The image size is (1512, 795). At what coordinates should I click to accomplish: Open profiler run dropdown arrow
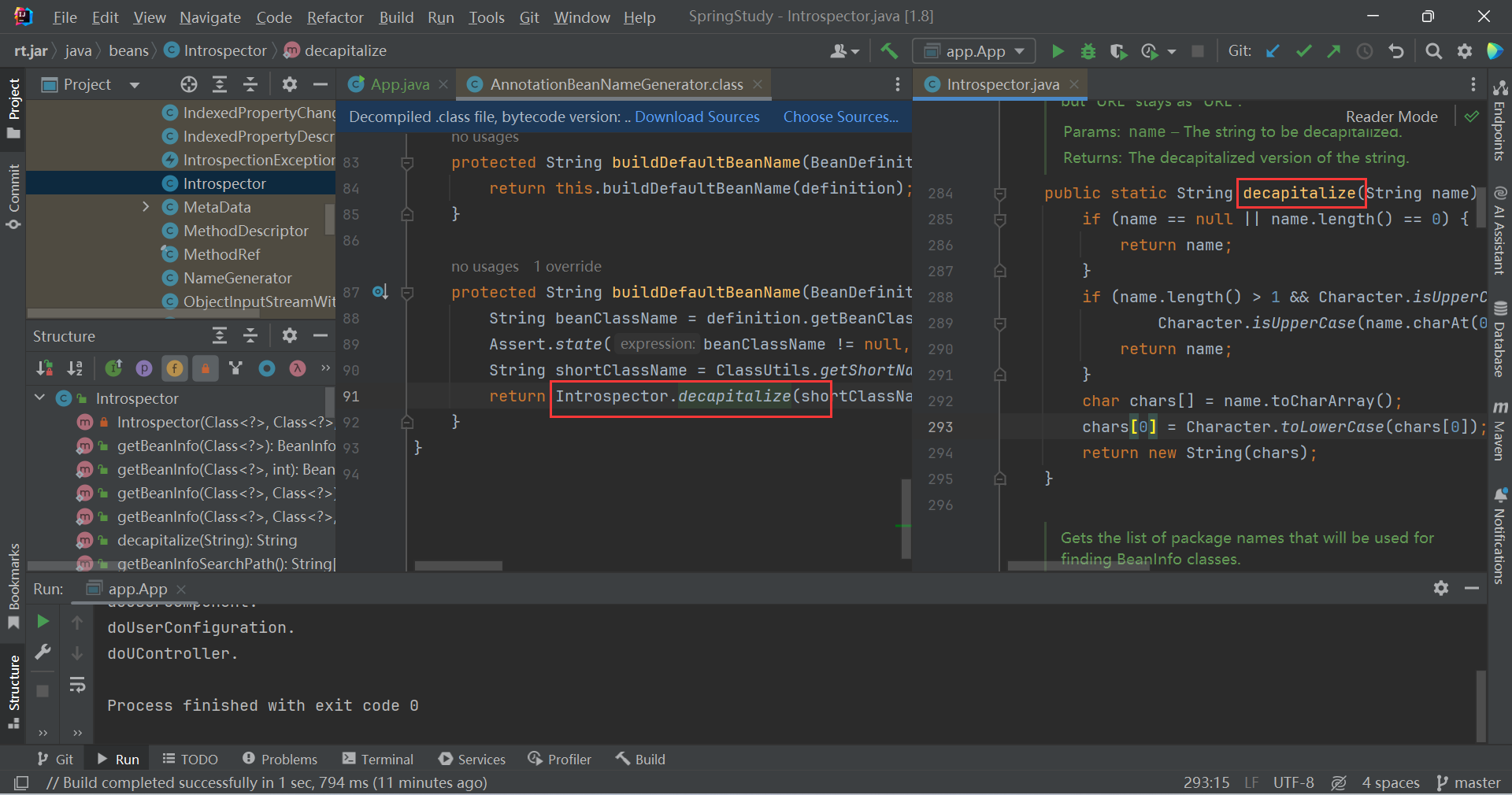1172,51
